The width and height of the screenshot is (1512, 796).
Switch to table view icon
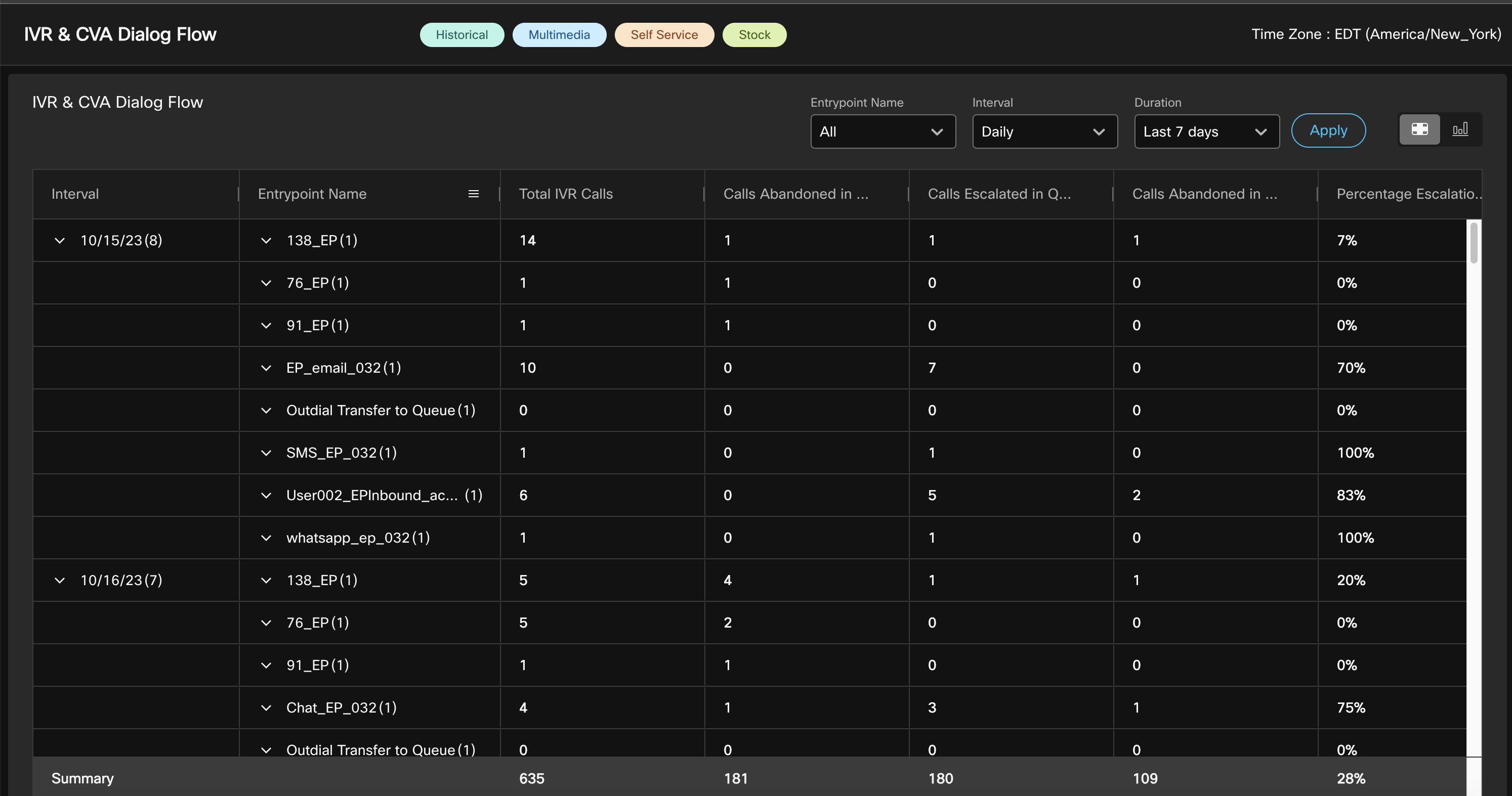(1419, 129)
